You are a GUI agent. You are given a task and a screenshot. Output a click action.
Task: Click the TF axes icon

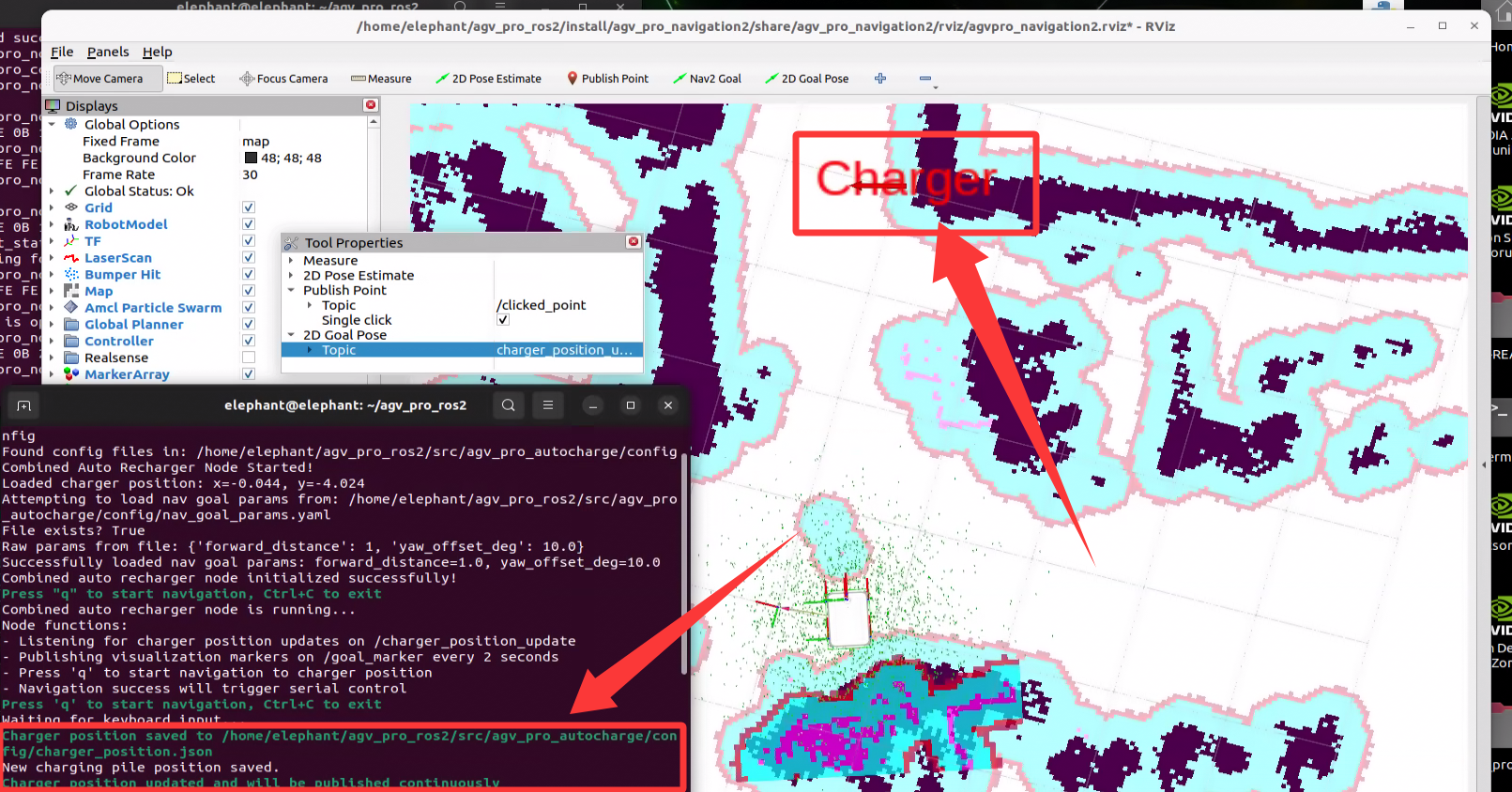click(71, 241)
